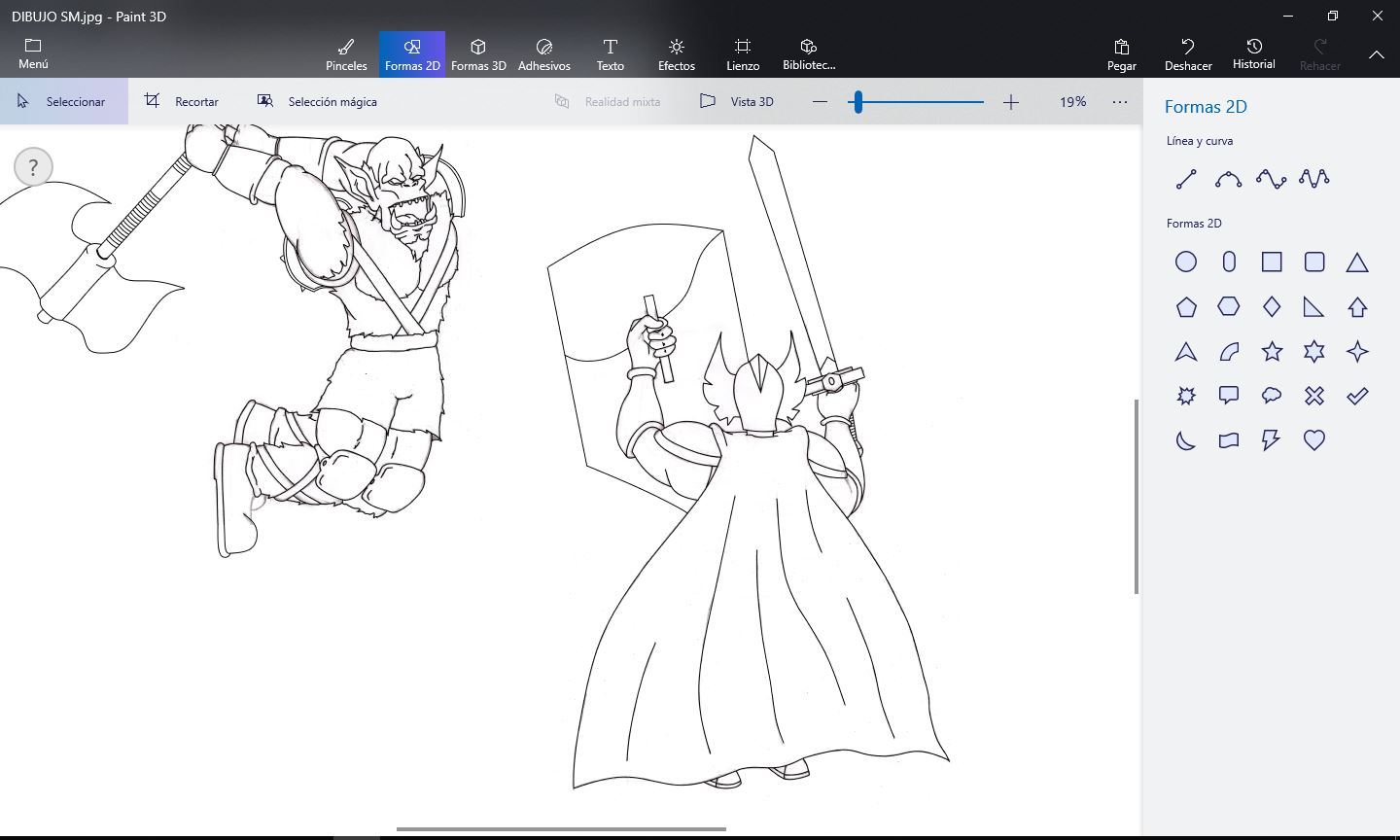The height and width of the screenshot is (840, 1400).
Task: Select the speech bubble shape
Action: click(x=1229, y=396)
